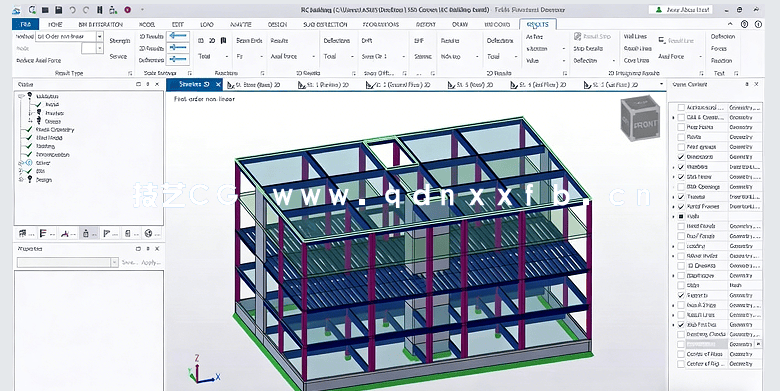Uncheck Dimensions in Scene Content
This screenshot has width=780, height=391.
coord(681,157)
